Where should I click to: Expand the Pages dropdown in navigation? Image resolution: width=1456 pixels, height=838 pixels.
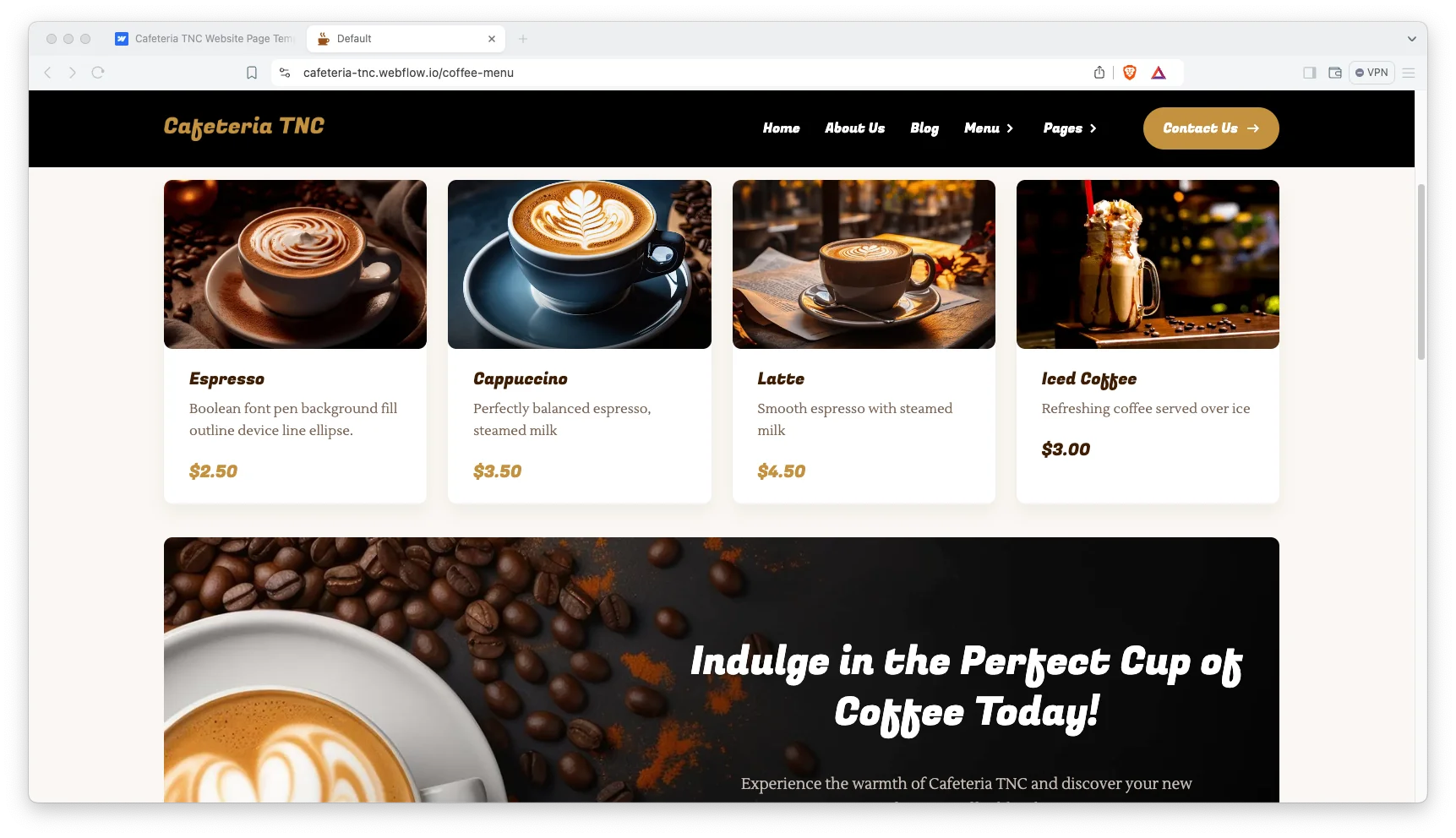point(1070,128)
